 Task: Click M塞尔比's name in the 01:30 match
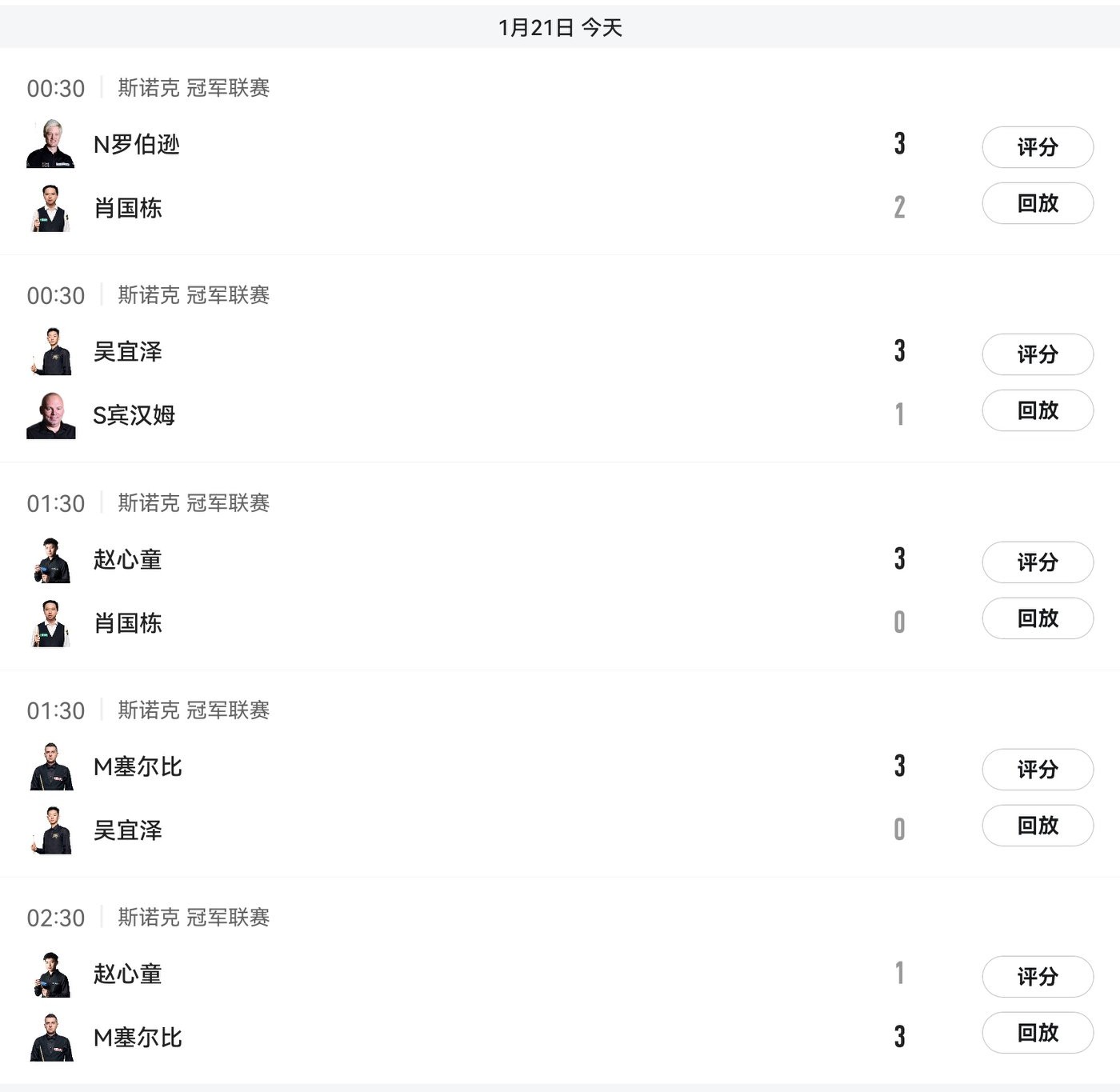(138, 767)
